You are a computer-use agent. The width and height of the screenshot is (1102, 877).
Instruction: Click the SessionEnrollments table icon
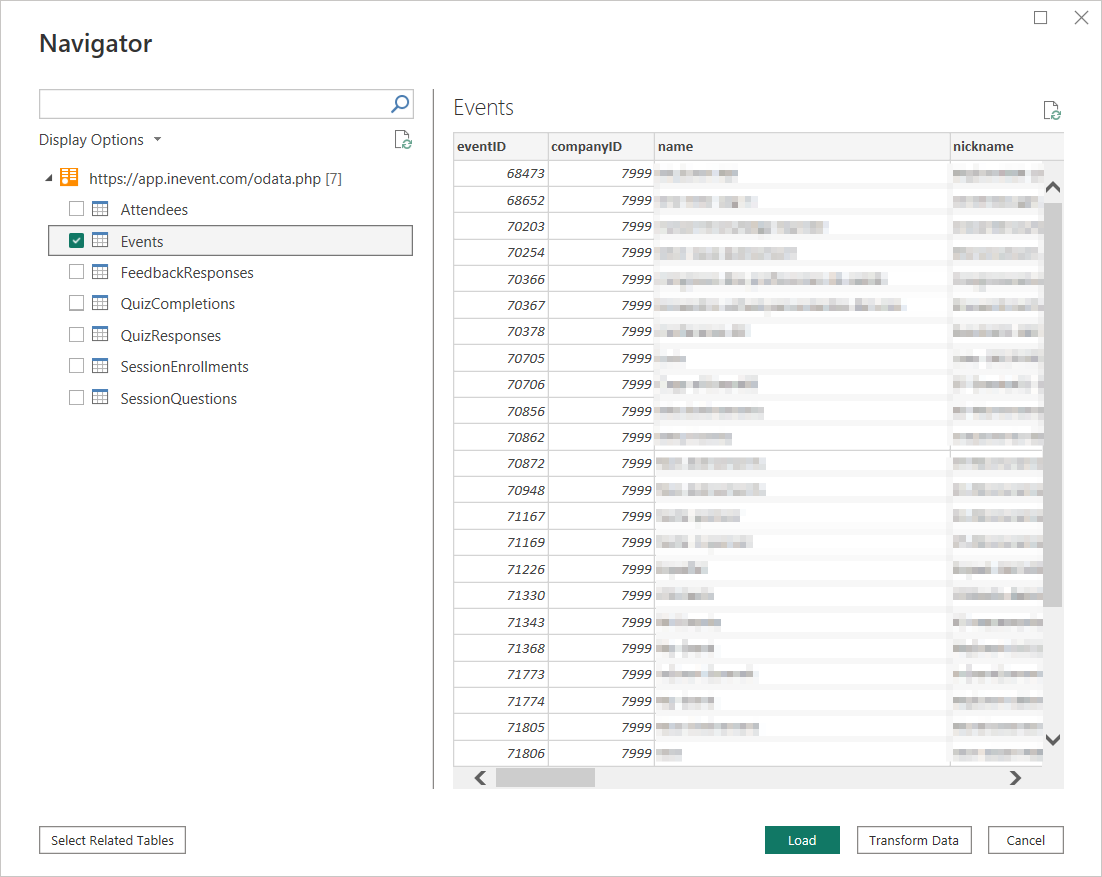(100, 366)
